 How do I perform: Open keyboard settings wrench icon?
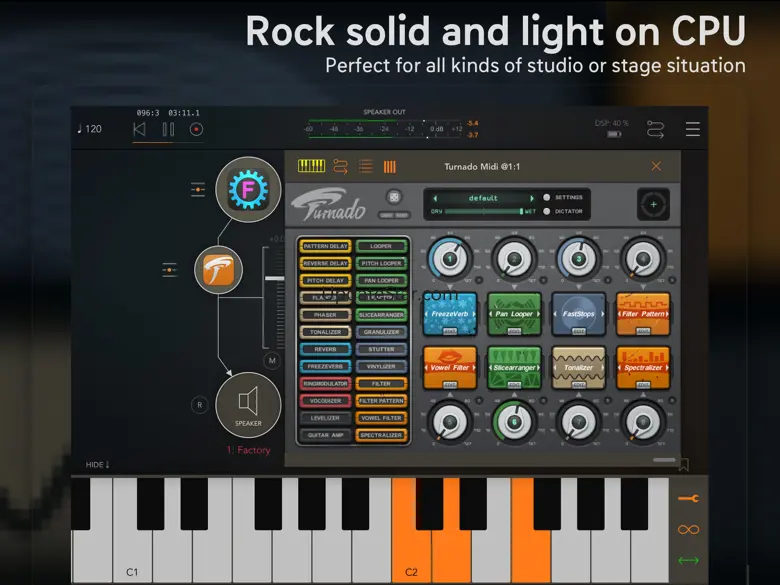click(x=688, y=498)
